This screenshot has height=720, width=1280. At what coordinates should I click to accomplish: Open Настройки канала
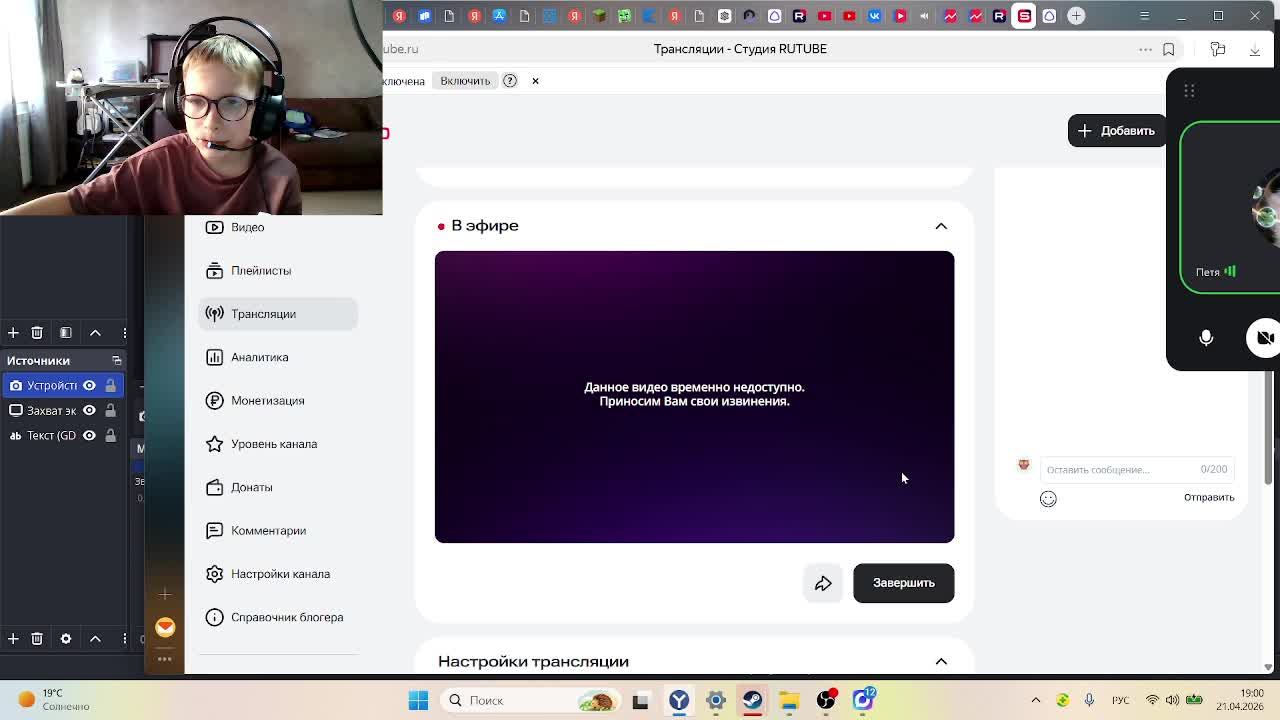click(278, 574)
